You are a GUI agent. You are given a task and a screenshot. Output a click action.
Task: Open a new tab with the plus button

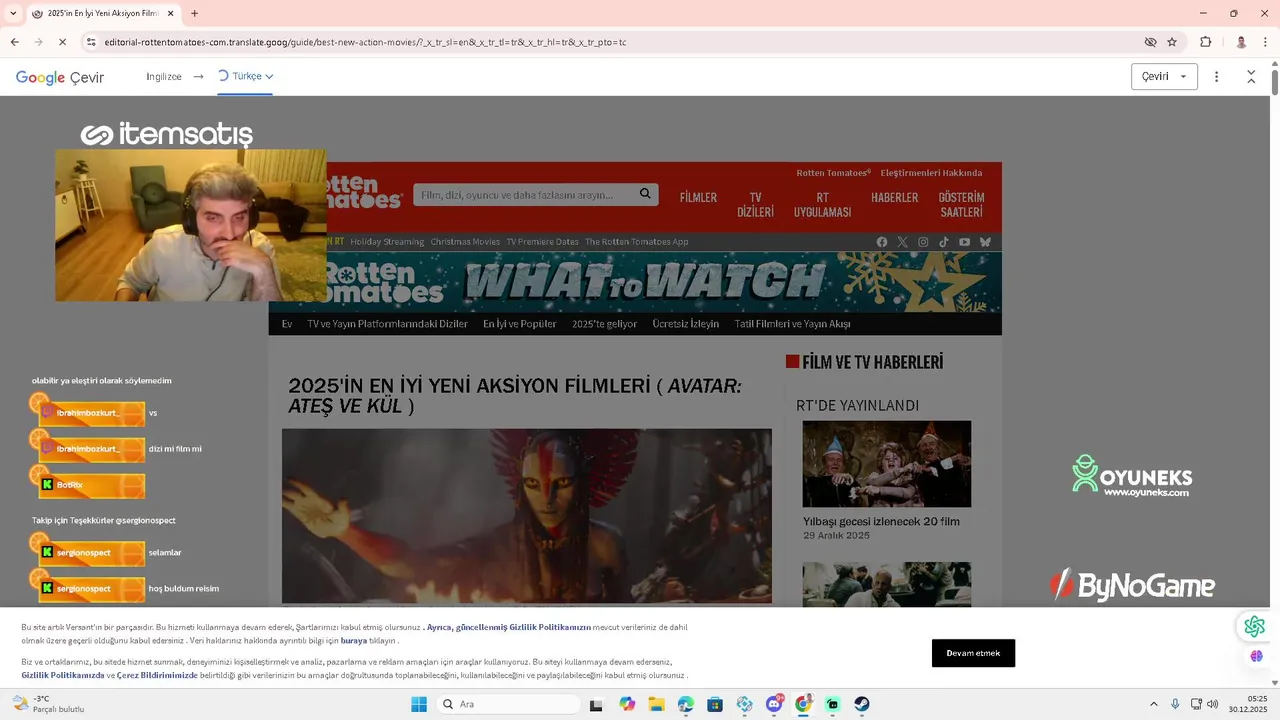click(x=194, y=13)
